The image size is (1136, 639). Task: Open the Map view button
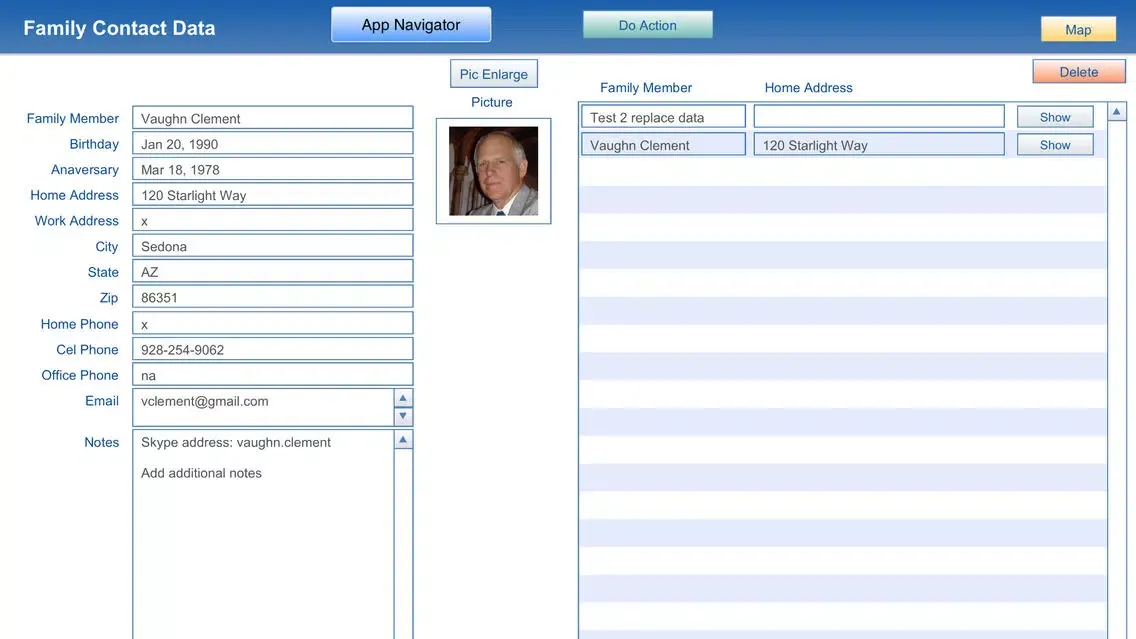click(1078, 29)
